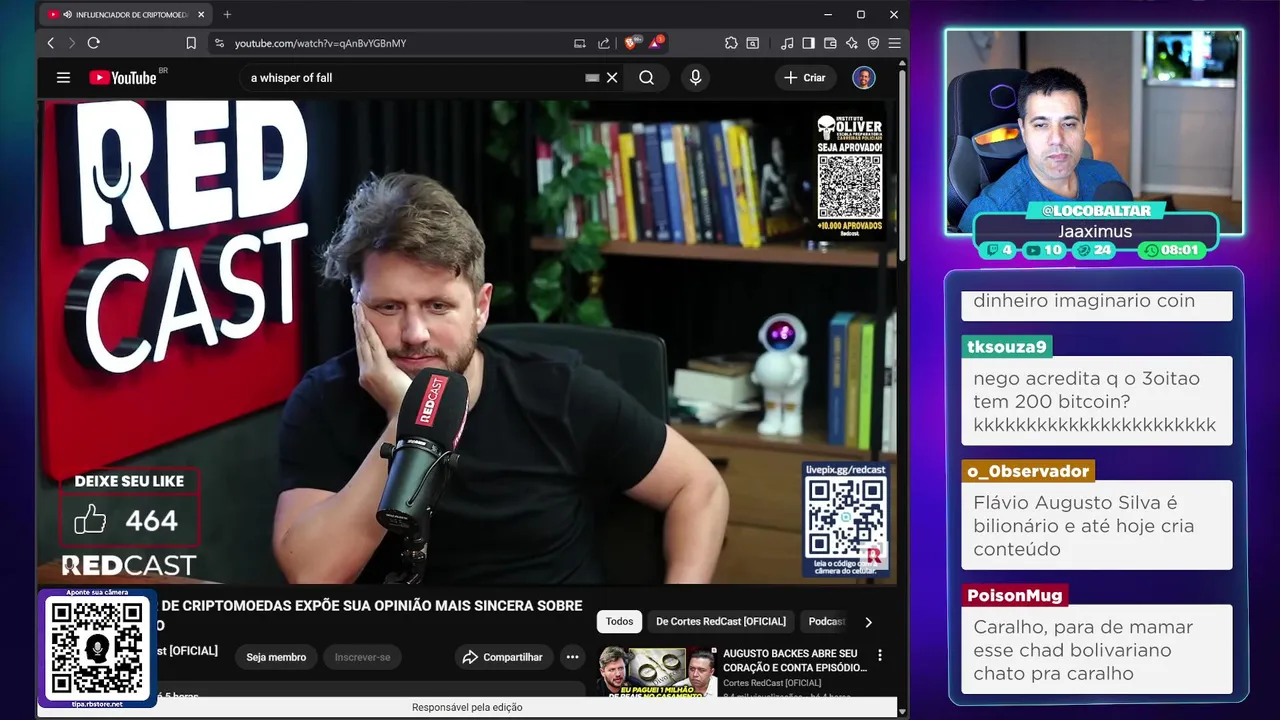Share this page via the address bar share icon
This screenshot has width=1280, height=720.
pyautogui.click(x=604, y=43)
